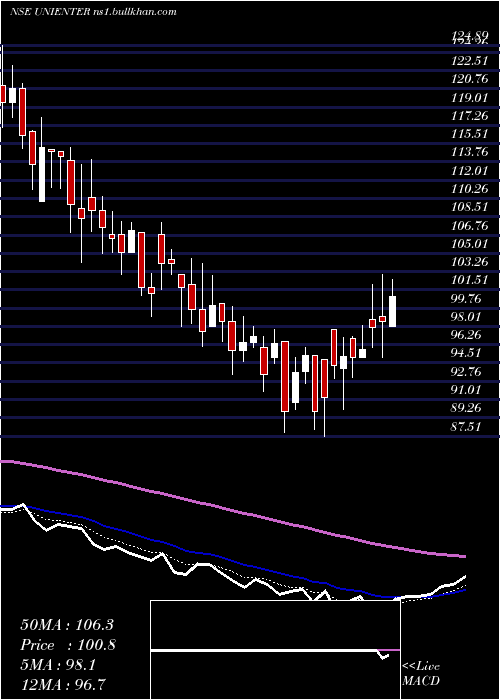Select the 120.76 price axis label
This screenshot has width=500, height=700.
click(x=469, y=79)
